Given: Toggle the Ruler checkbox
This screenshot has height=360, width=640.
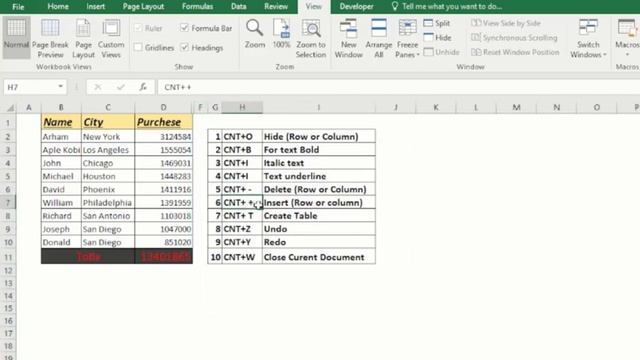Looking at the screenshot, I should (138, 28).
